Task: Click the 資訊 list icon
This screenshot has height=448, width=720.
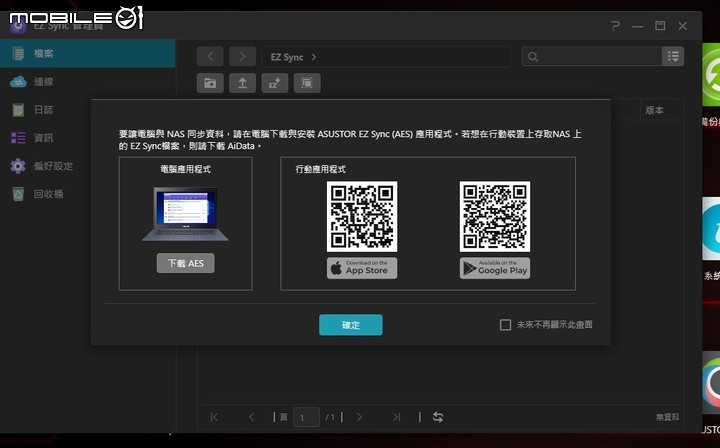Action: coord(18,138)
